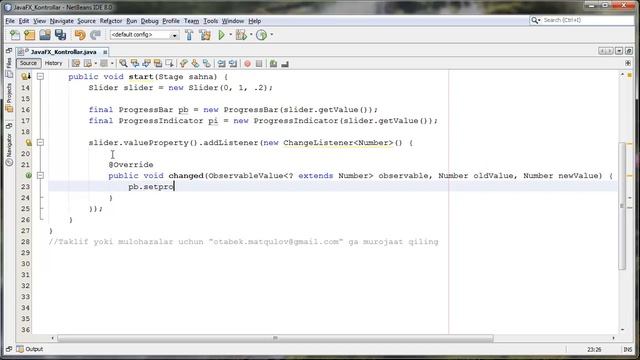Click the Last Edit editor toolbar icon
Viewport: 640px width, 360px height.
(x=76, y=64)
